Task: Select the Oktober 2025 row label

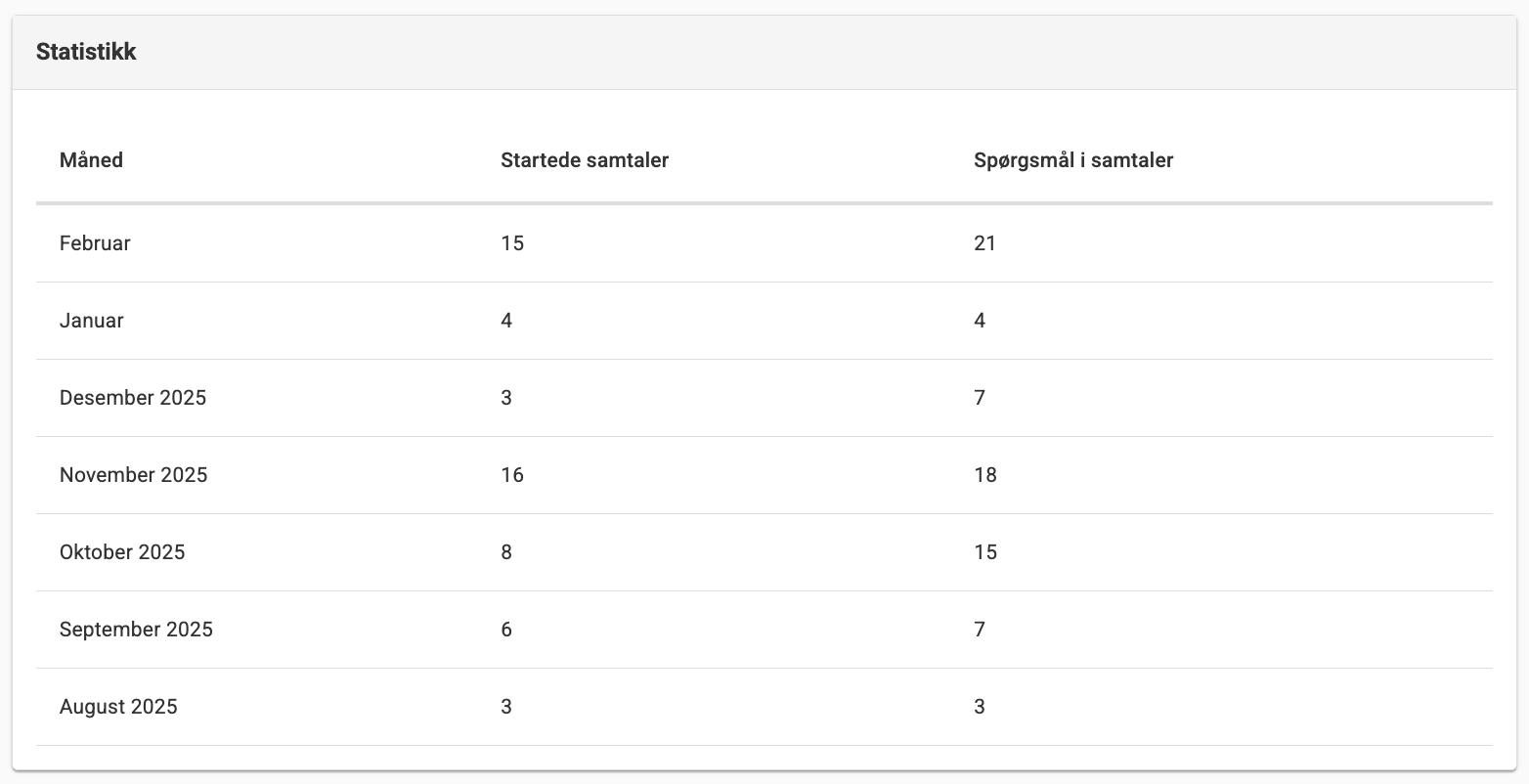Action: (x=122, y=552)
